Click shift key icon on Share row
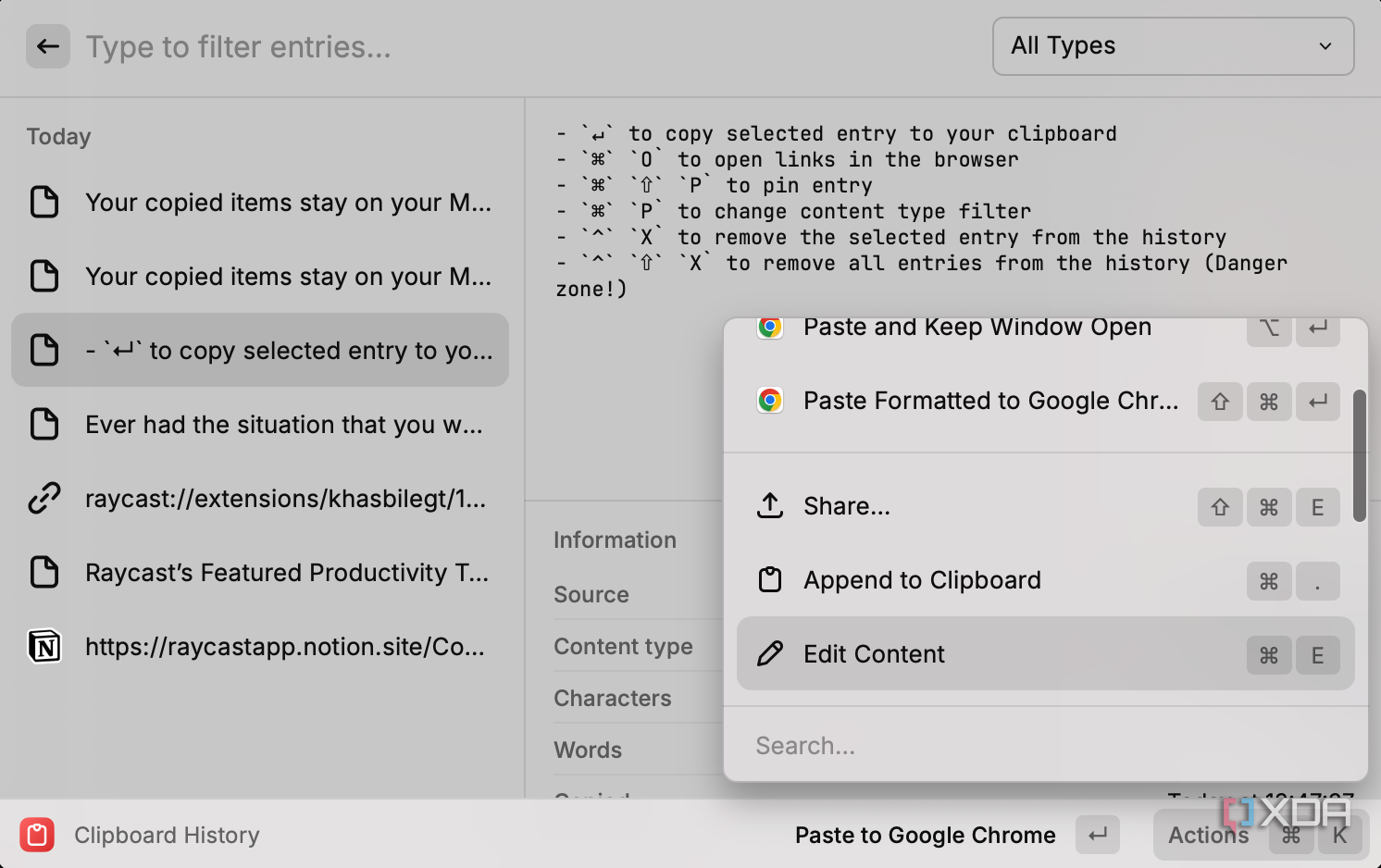Image resolution: width=1381 pixels, height=868 pixels. [1220, 507]
